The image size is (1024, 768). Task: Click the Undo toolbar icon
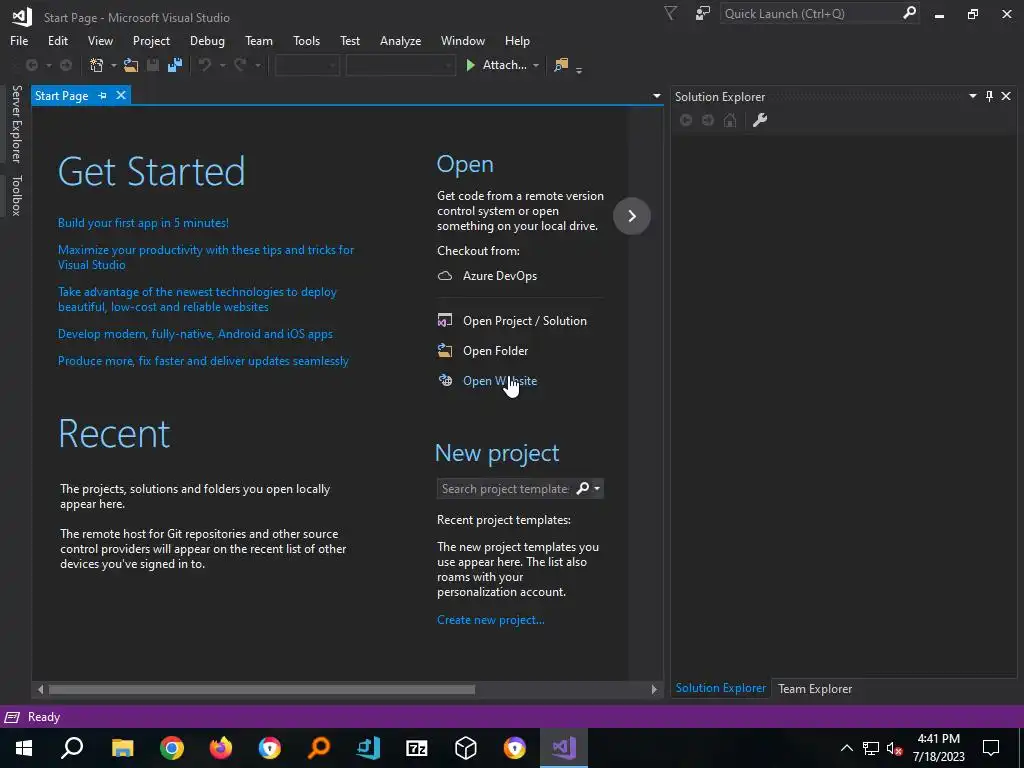[x=205, y=65]
